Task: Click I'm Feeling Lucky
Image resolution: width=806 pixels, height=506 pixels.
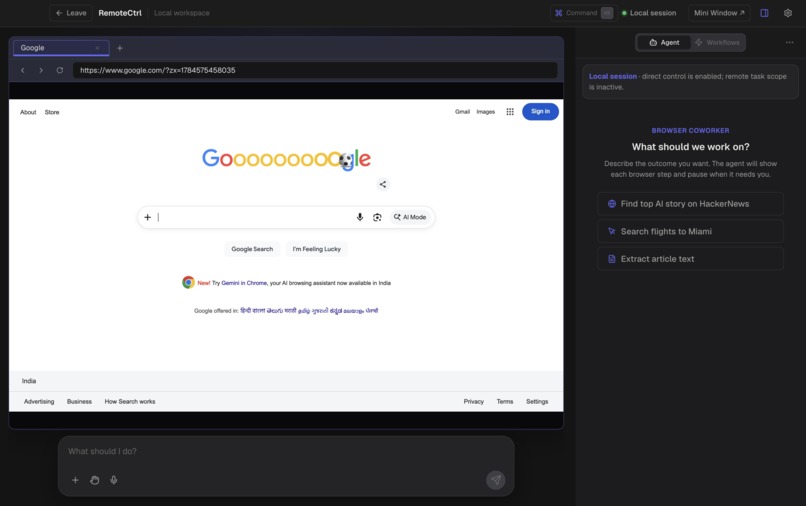Action: [x=317, y=249]
